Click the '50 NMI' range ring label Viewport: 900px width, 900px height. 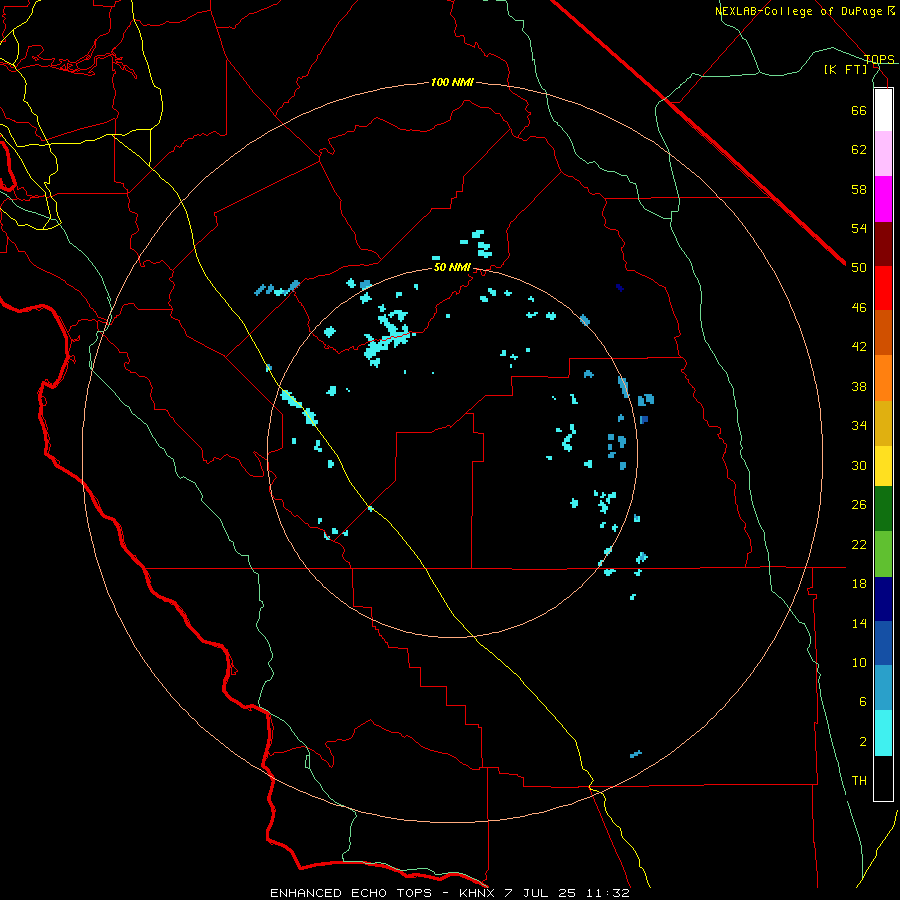point(452,267)
